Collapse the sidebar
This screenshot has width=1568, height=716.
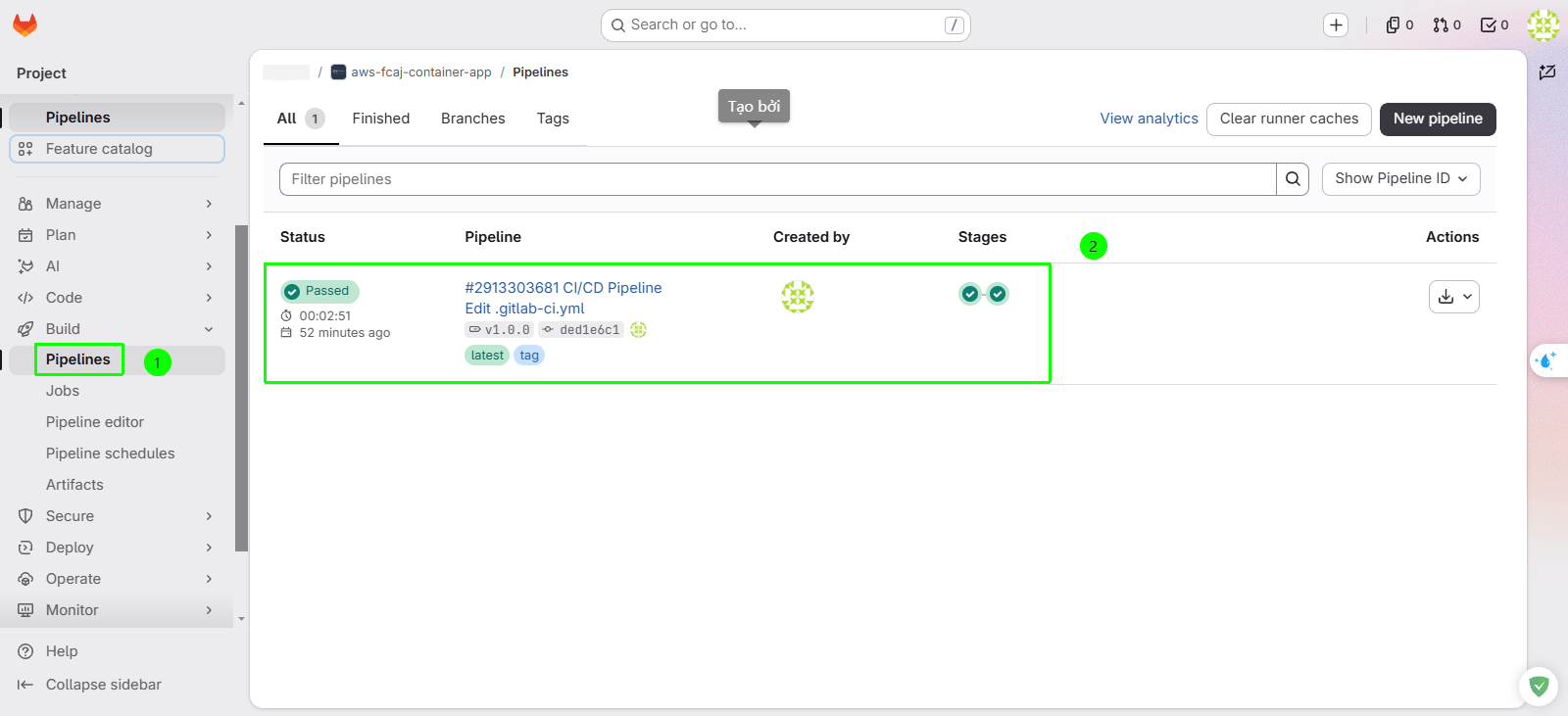click(89, 685)
